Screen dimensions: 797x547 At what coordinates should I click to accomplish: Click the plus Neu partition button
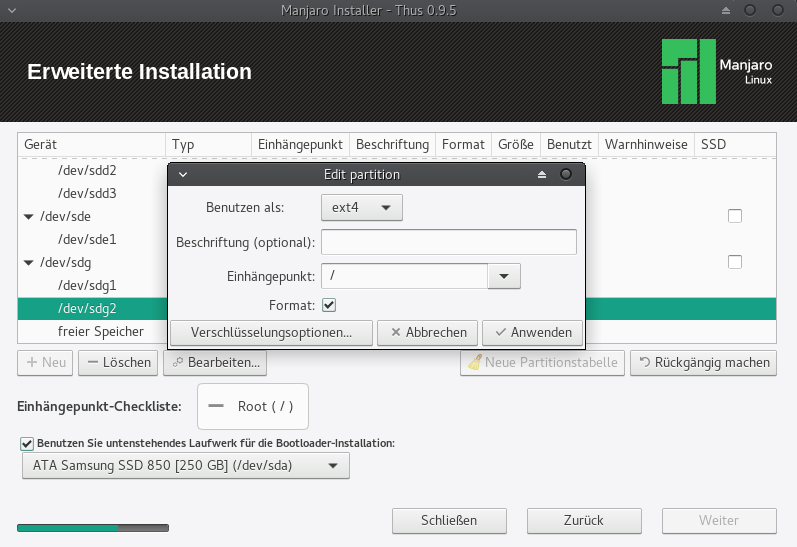tap(45, 362)
